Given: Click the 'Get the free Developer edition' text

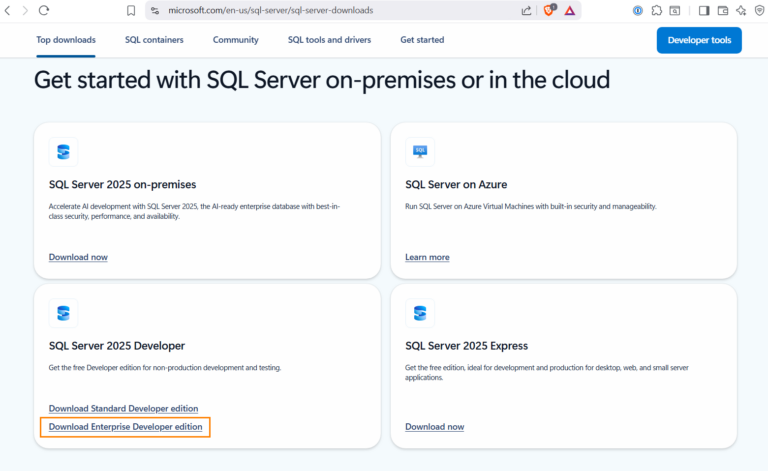Looking at the screenshot, I should (x=165, y=368).
